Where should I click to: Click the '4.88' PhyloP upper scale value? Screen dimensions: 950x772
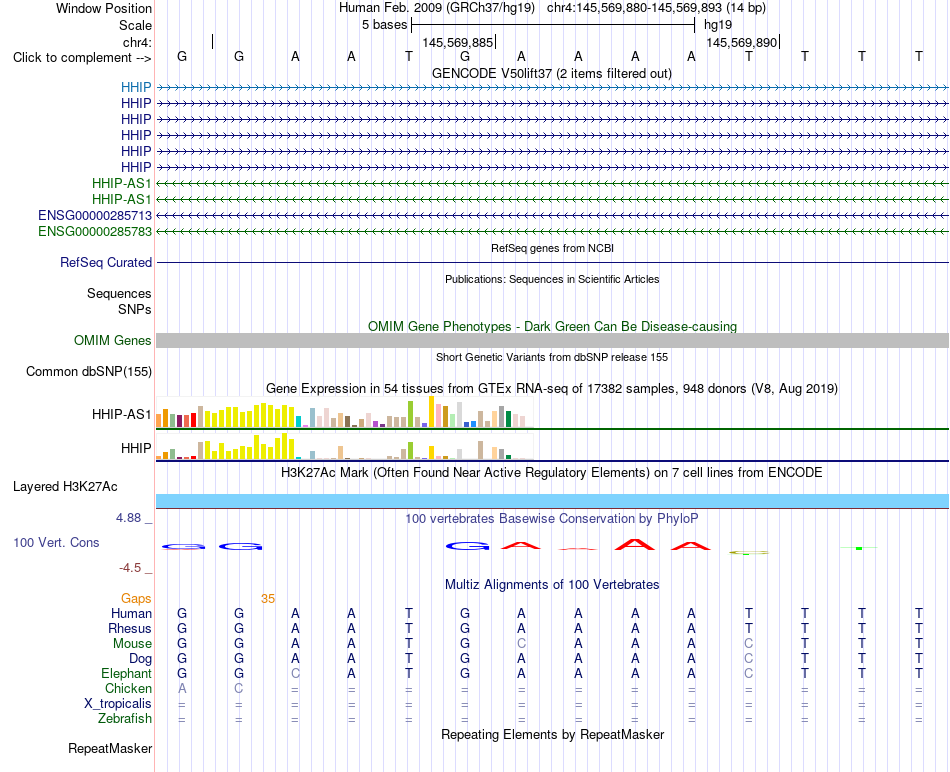128,518
